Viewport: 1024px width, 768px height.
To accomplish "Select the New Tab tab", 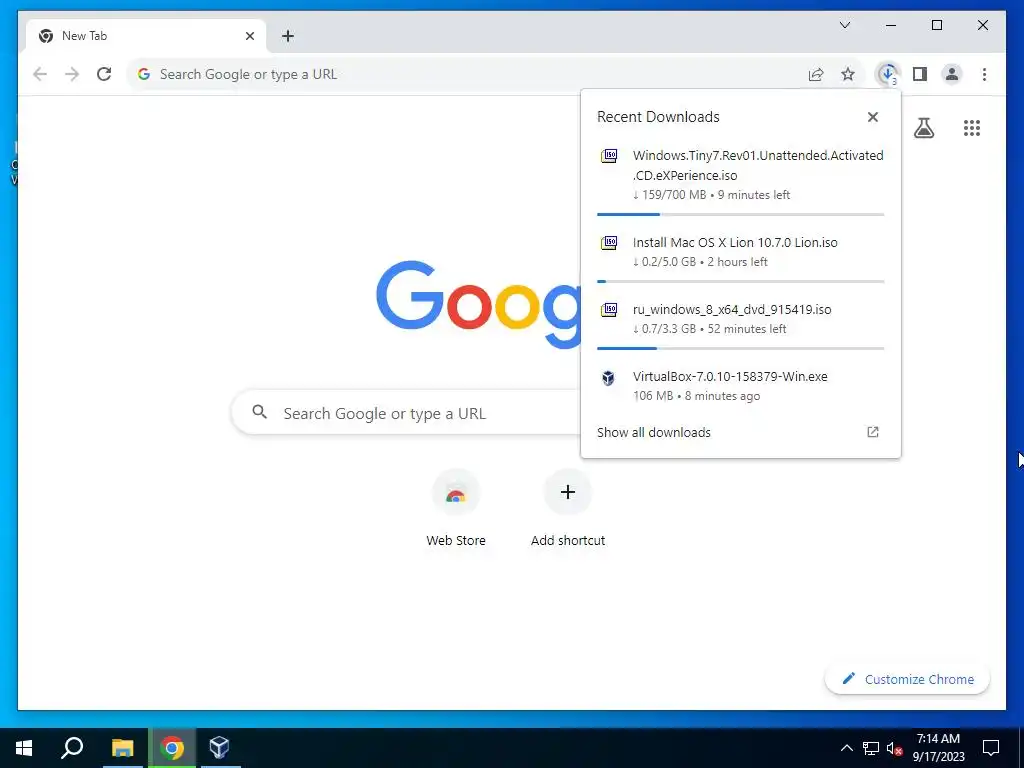I will [146, 36].
